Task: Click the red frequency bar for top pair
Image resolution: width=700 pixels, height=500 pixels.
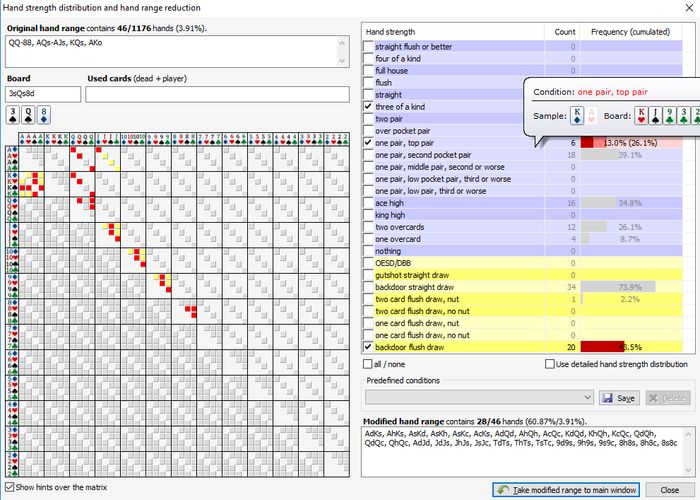Action: pyautogui.click(x=587, y=143)
